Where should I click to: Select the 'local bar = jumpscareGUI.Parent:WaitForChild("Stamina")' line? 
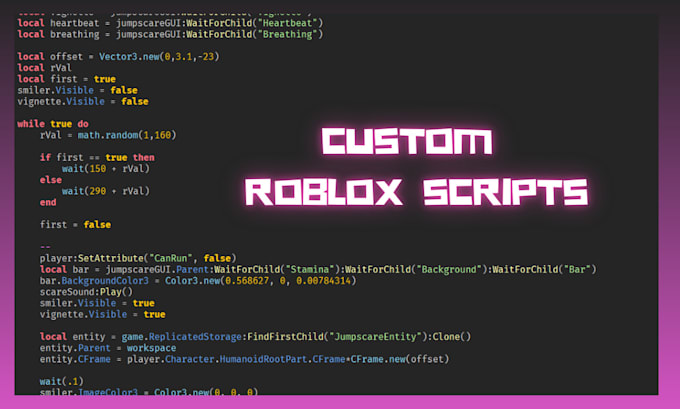(x=318, y=270)
